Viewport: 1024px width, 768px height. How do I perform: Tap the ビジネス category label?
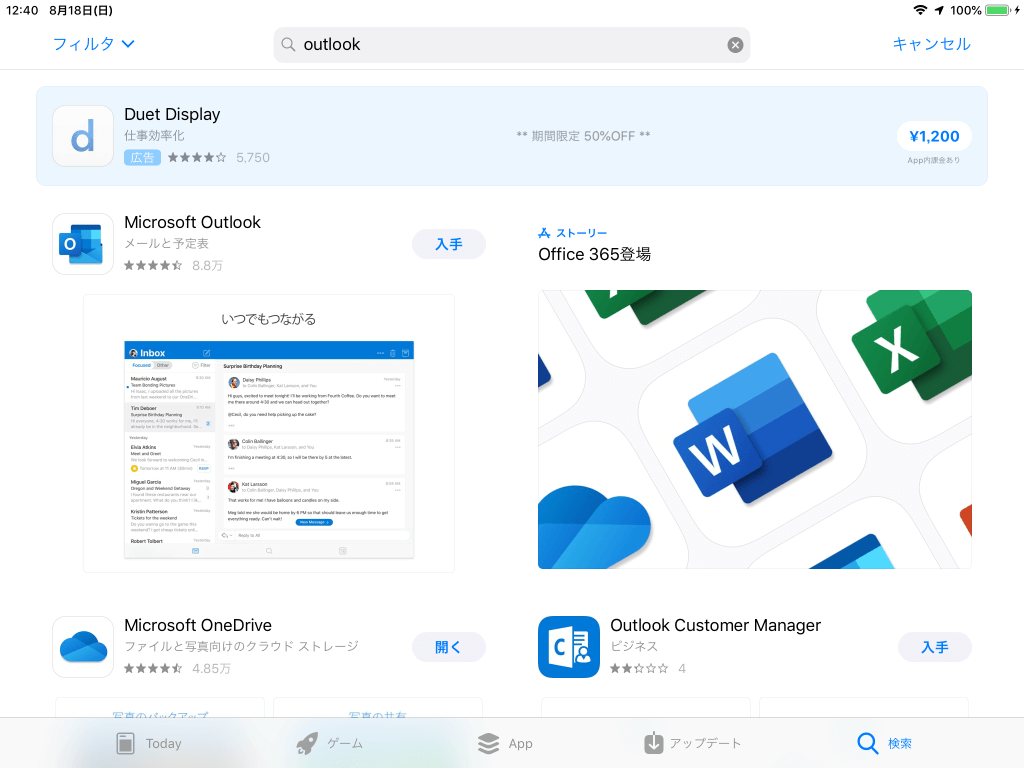(x=634, y=646)
